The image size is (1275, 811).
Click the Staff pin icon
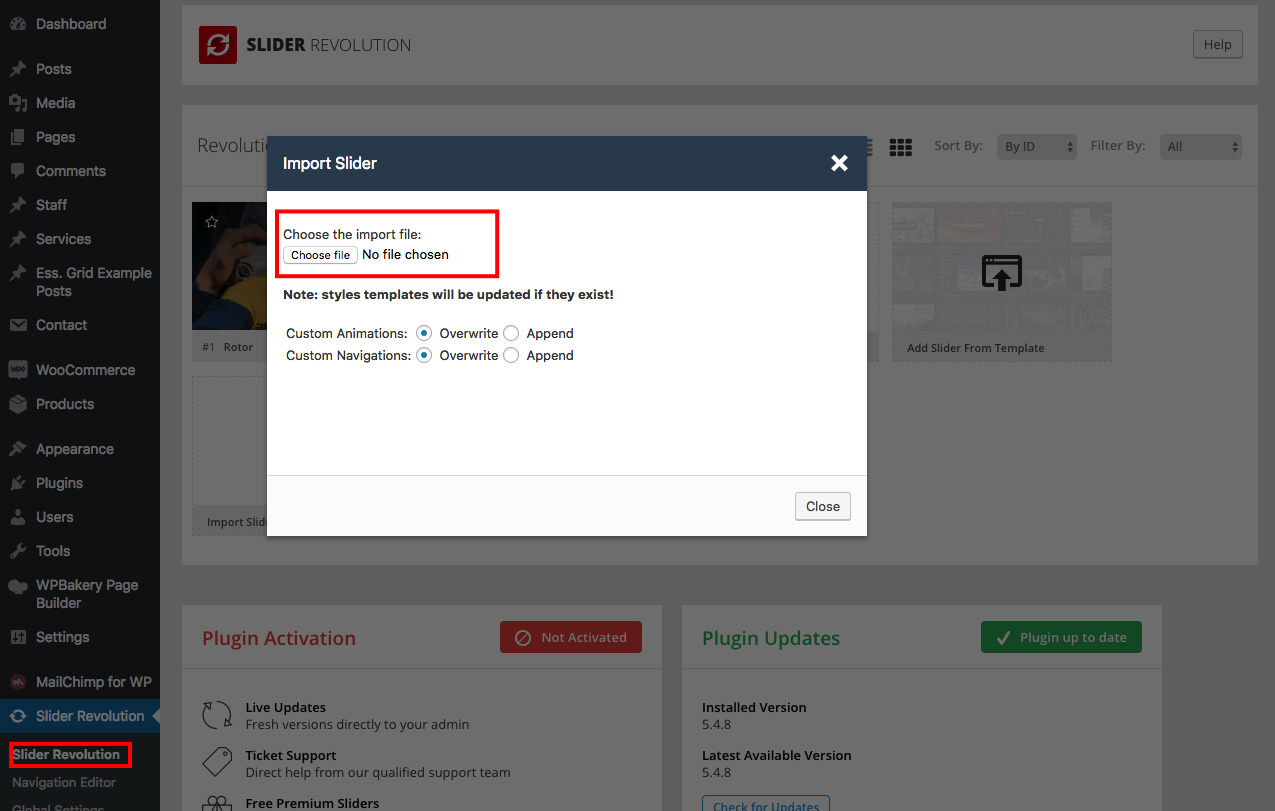(x=17, y=205)
